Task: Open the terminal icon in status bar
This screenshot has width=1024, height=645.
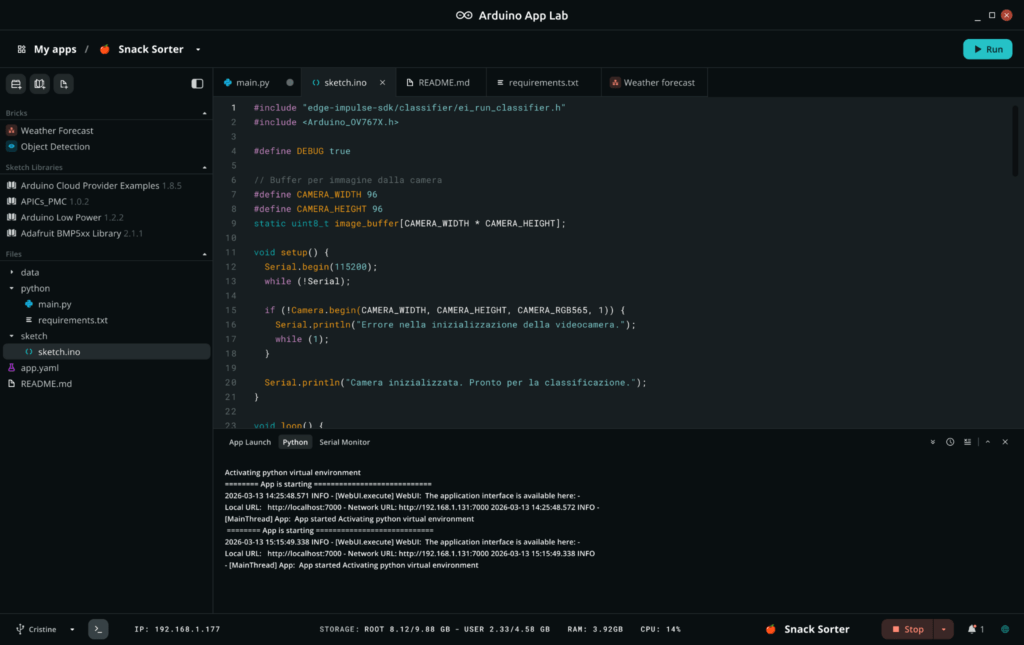Action: point(98,629)
